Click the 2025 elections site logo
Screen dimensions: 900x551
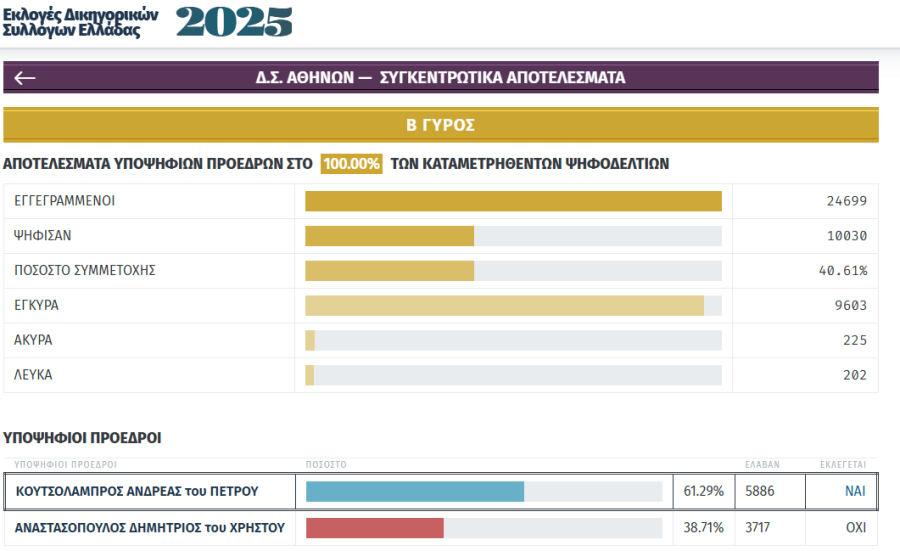click(x=148, y=21)
